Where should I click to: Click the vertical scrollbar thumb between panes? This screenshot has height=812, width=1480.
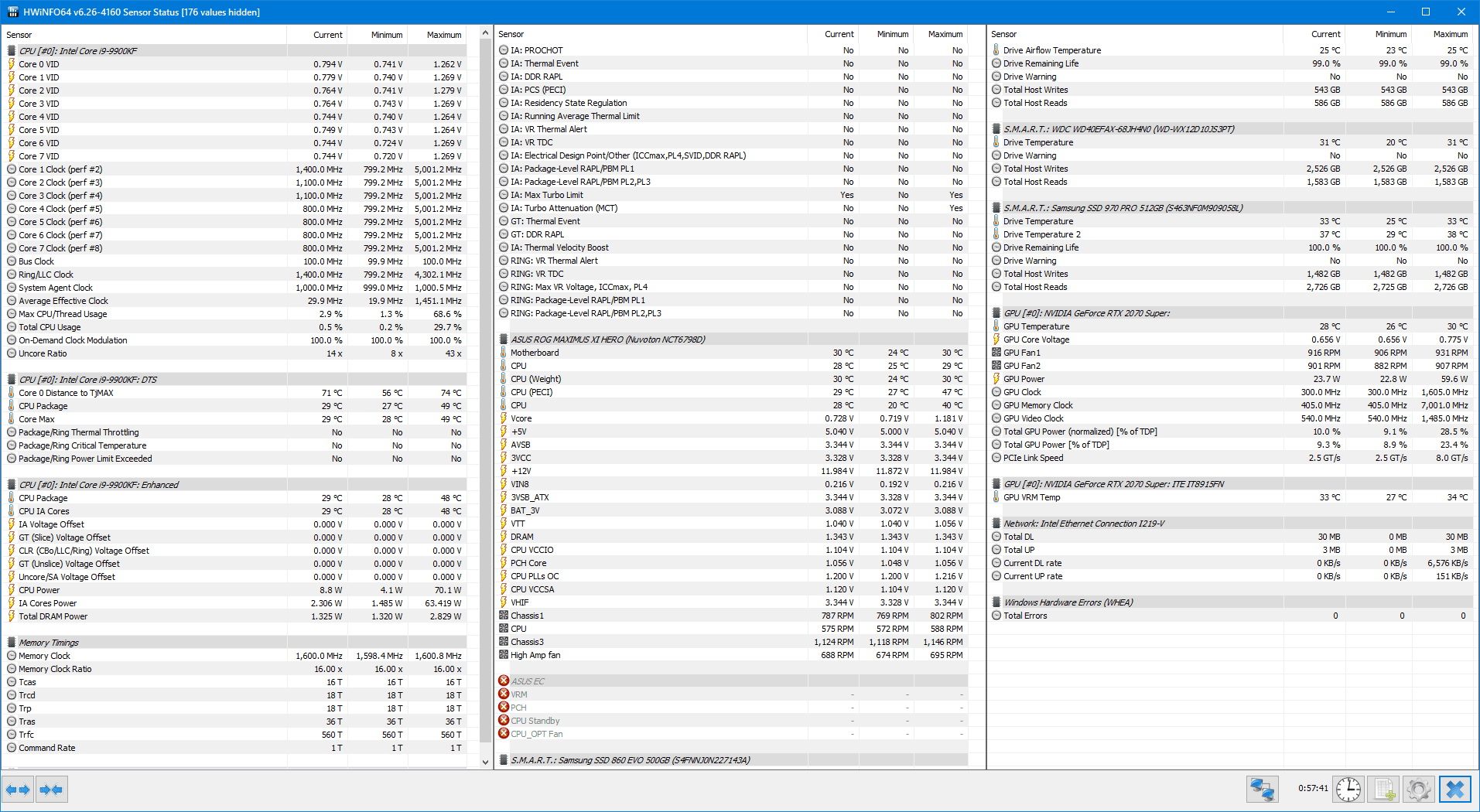click(485, 391)
